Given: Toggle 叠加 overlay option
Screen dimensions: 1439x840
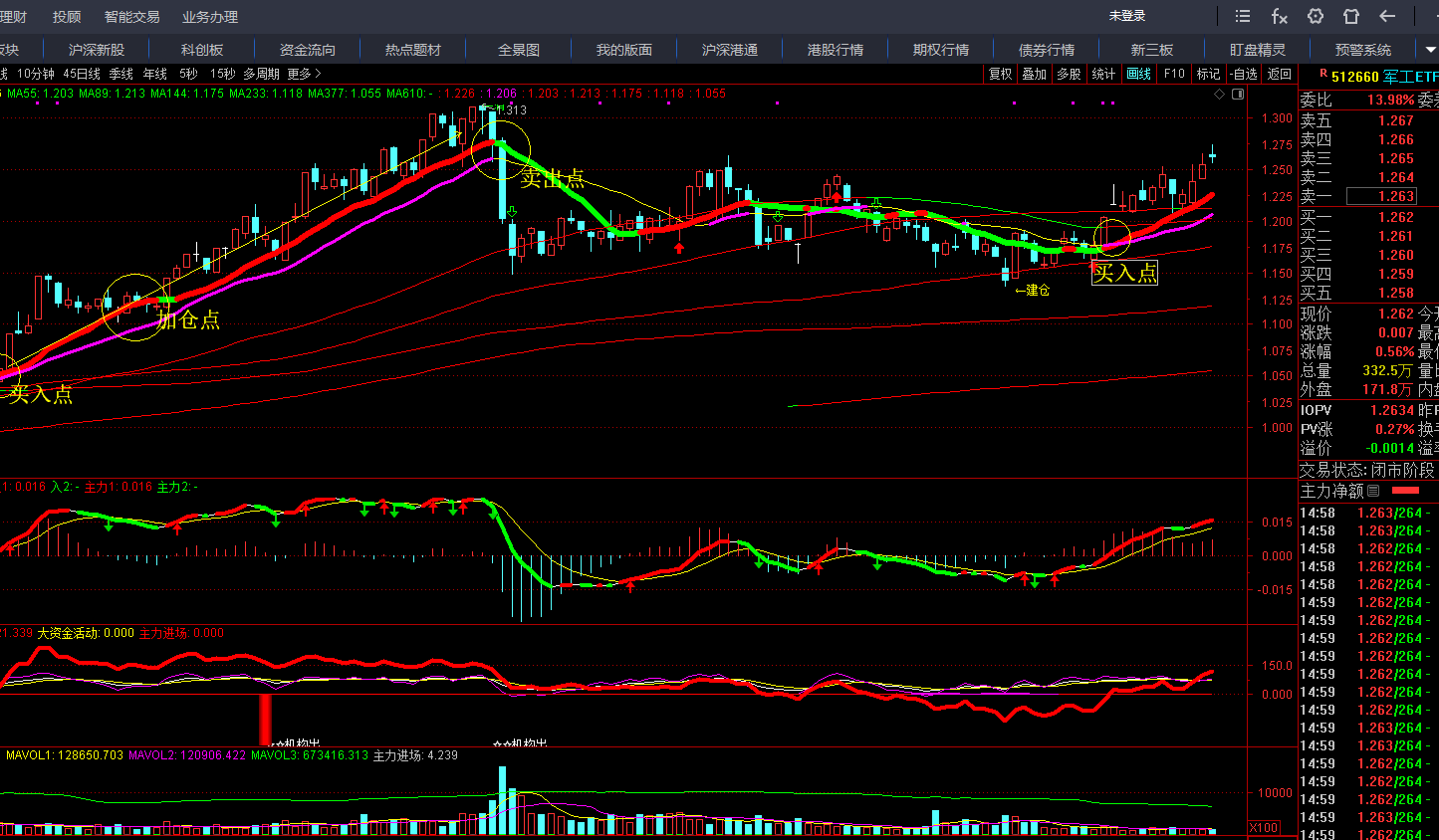Looking at the screenshot, I should (x=1034, y=74).
